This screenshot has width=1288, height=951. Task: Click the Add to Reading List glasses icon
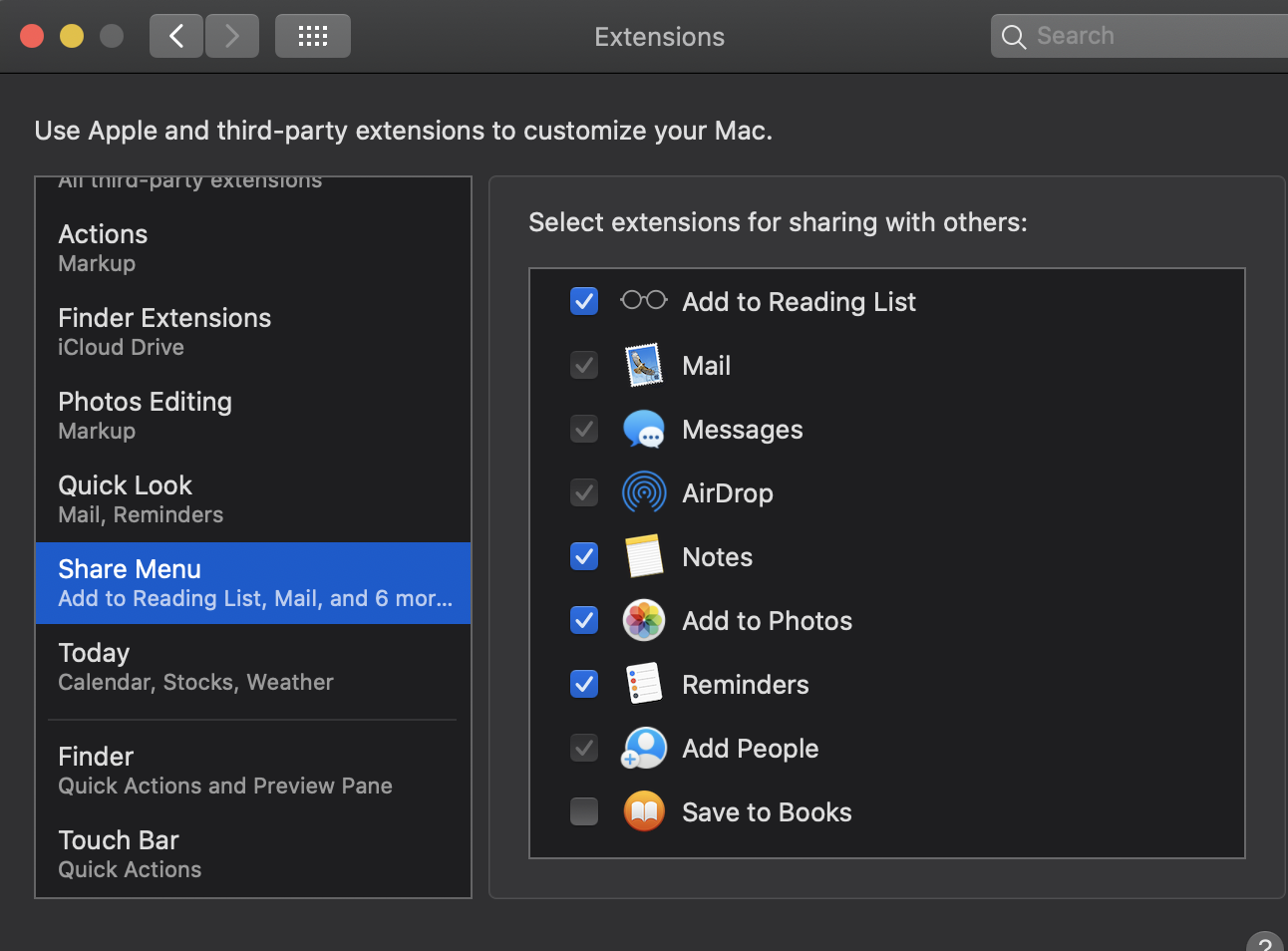click(x=644, y=300)
